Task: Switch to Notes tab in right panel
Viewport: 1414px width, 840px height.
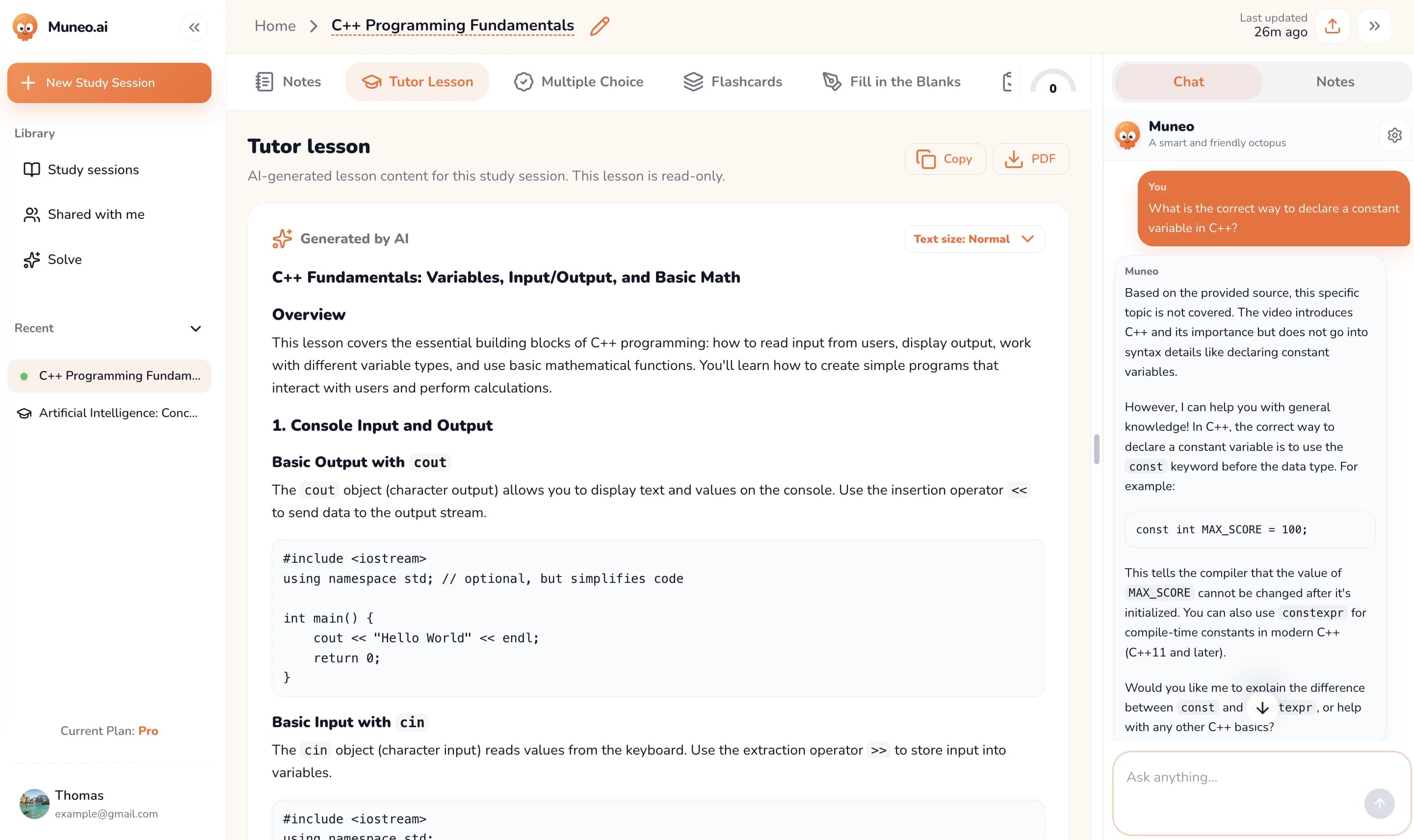Action: click(x=1335, y=82)
